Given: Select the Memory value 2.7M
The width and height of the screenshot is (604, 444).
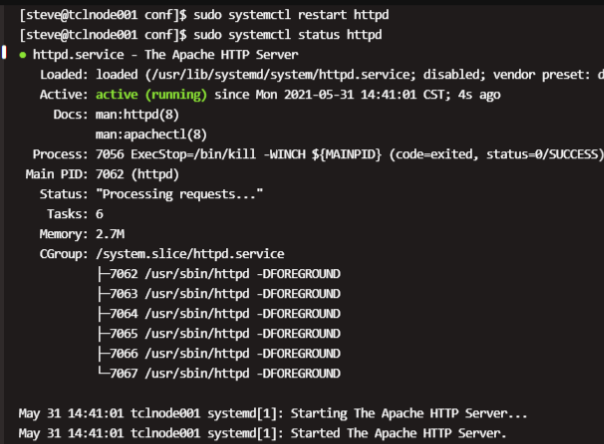Looking at the screenshot, I should pyautogui.click(x=108, y=233).
